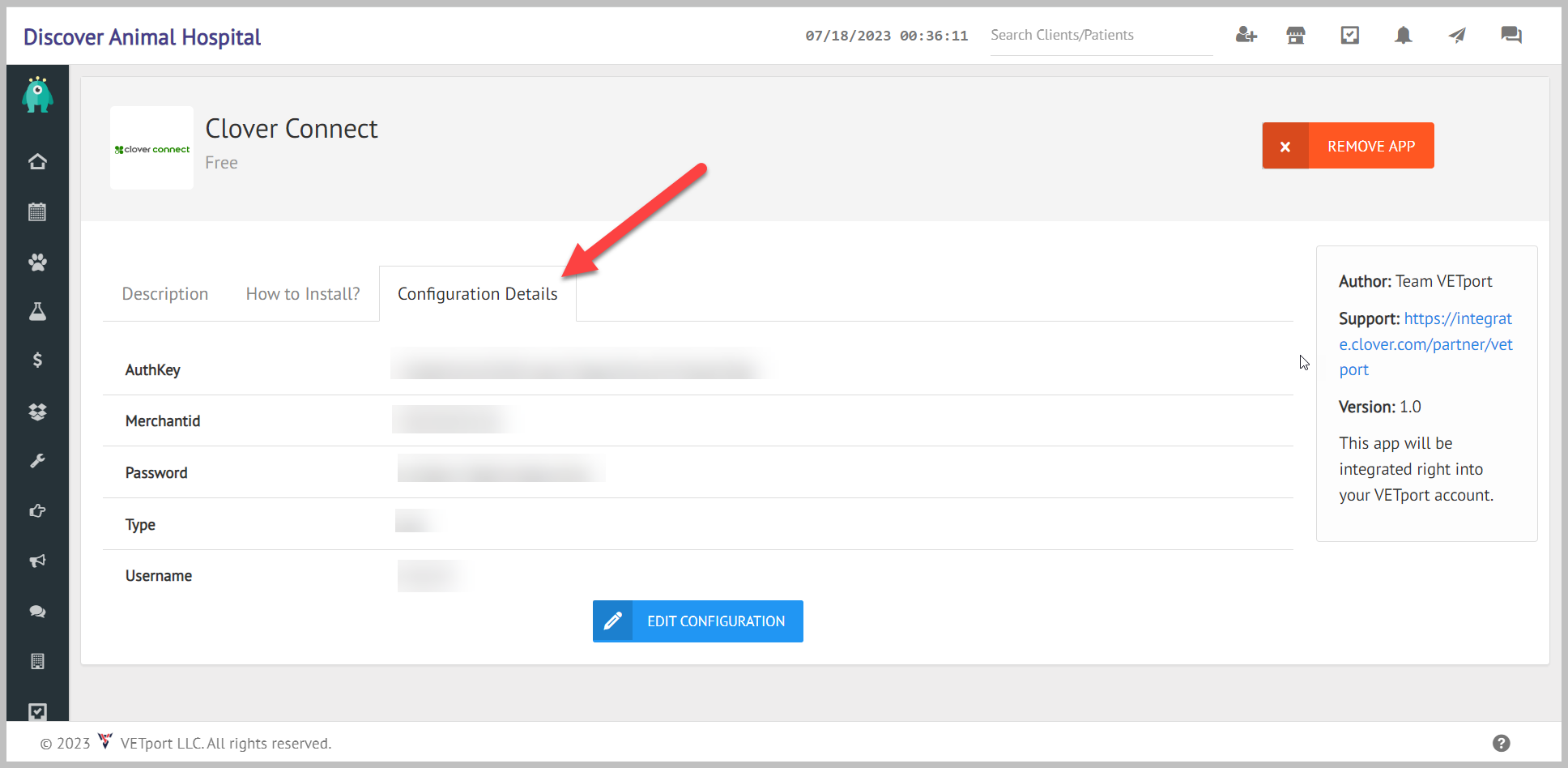Click the REMOVE APP button

(x=1348, y=146)
